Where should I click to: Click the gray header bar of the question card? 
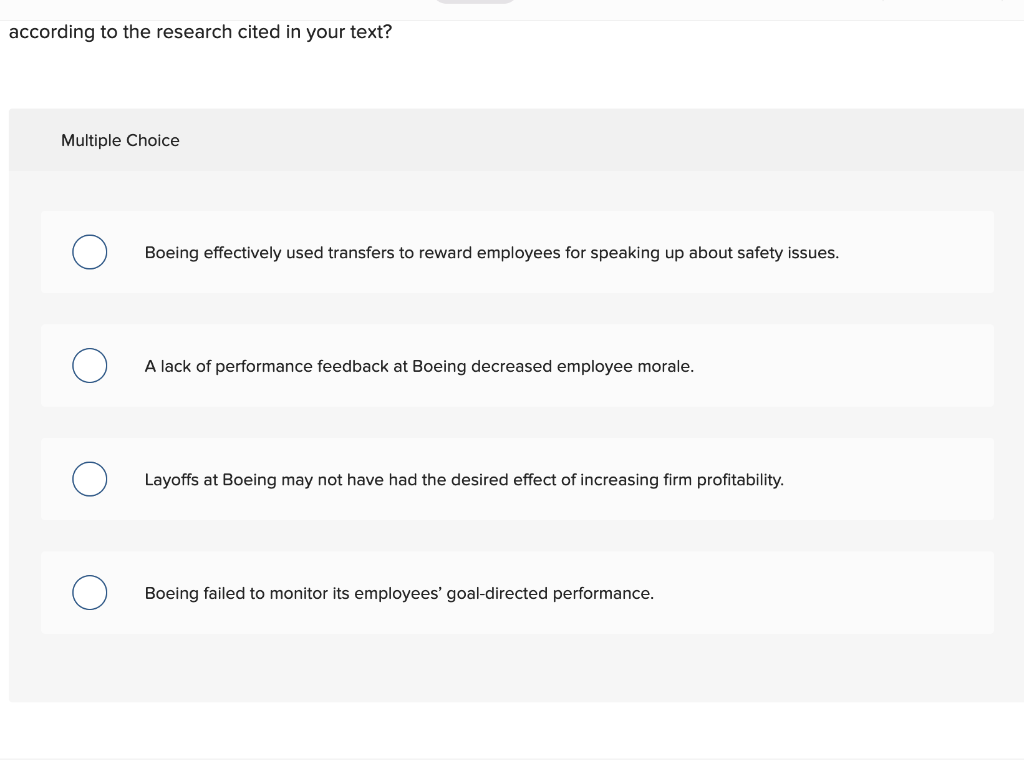[x=512, y=140]
